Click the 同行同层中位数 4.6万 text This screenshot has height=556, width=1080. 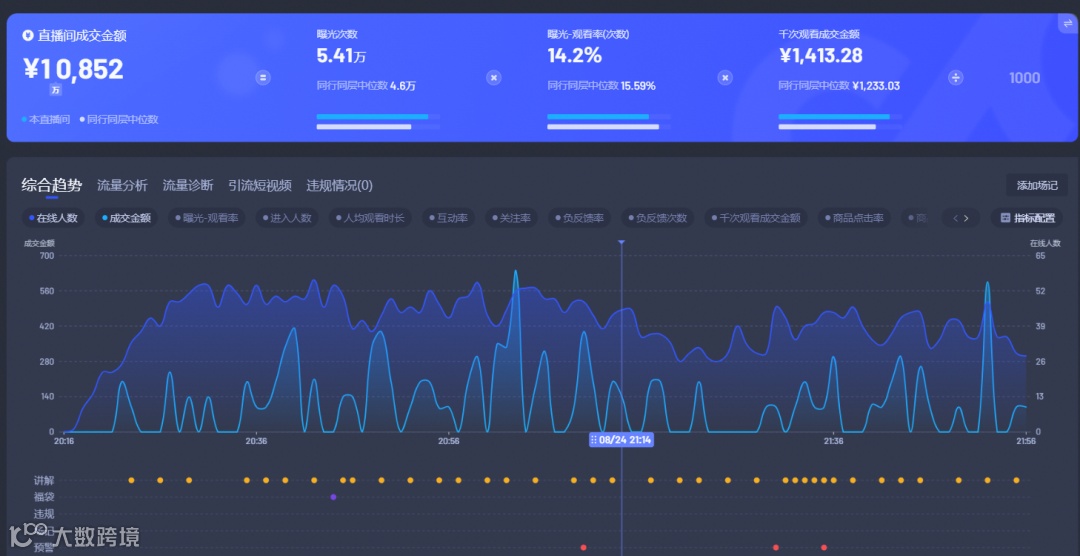pyautogui.click(x=366, y=86)
